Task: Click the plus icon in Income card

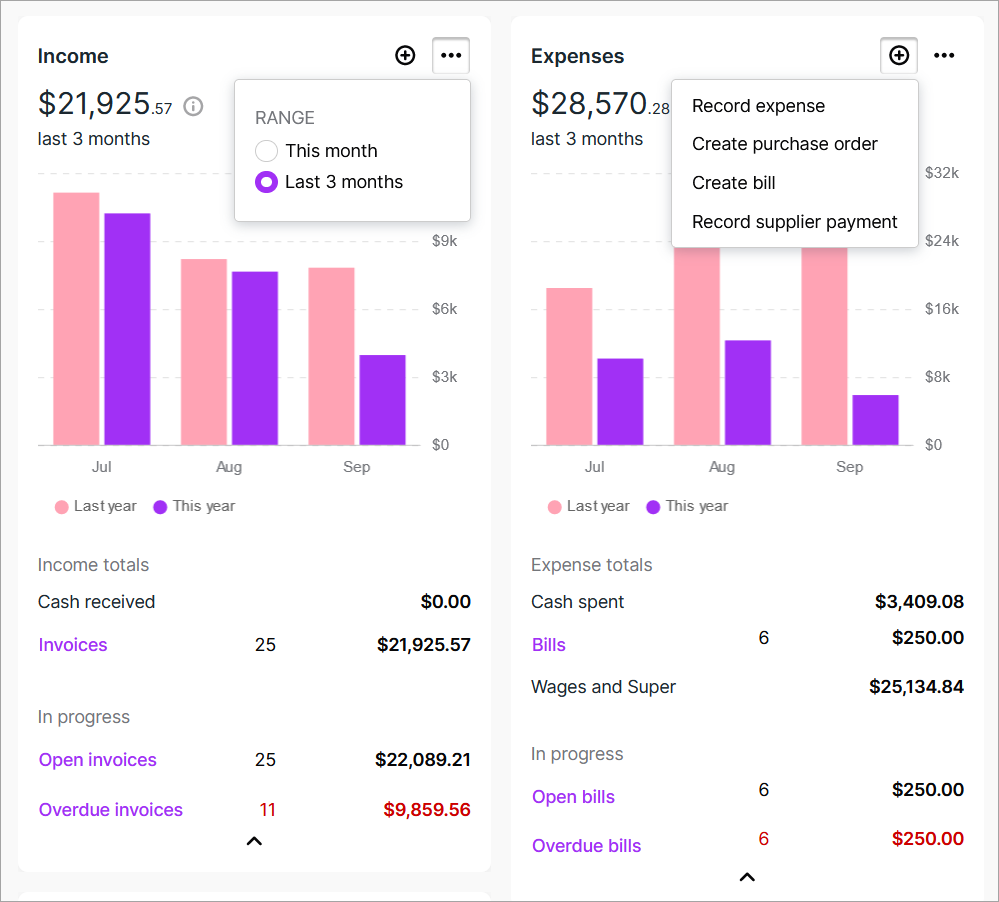Action: [405, 56]
